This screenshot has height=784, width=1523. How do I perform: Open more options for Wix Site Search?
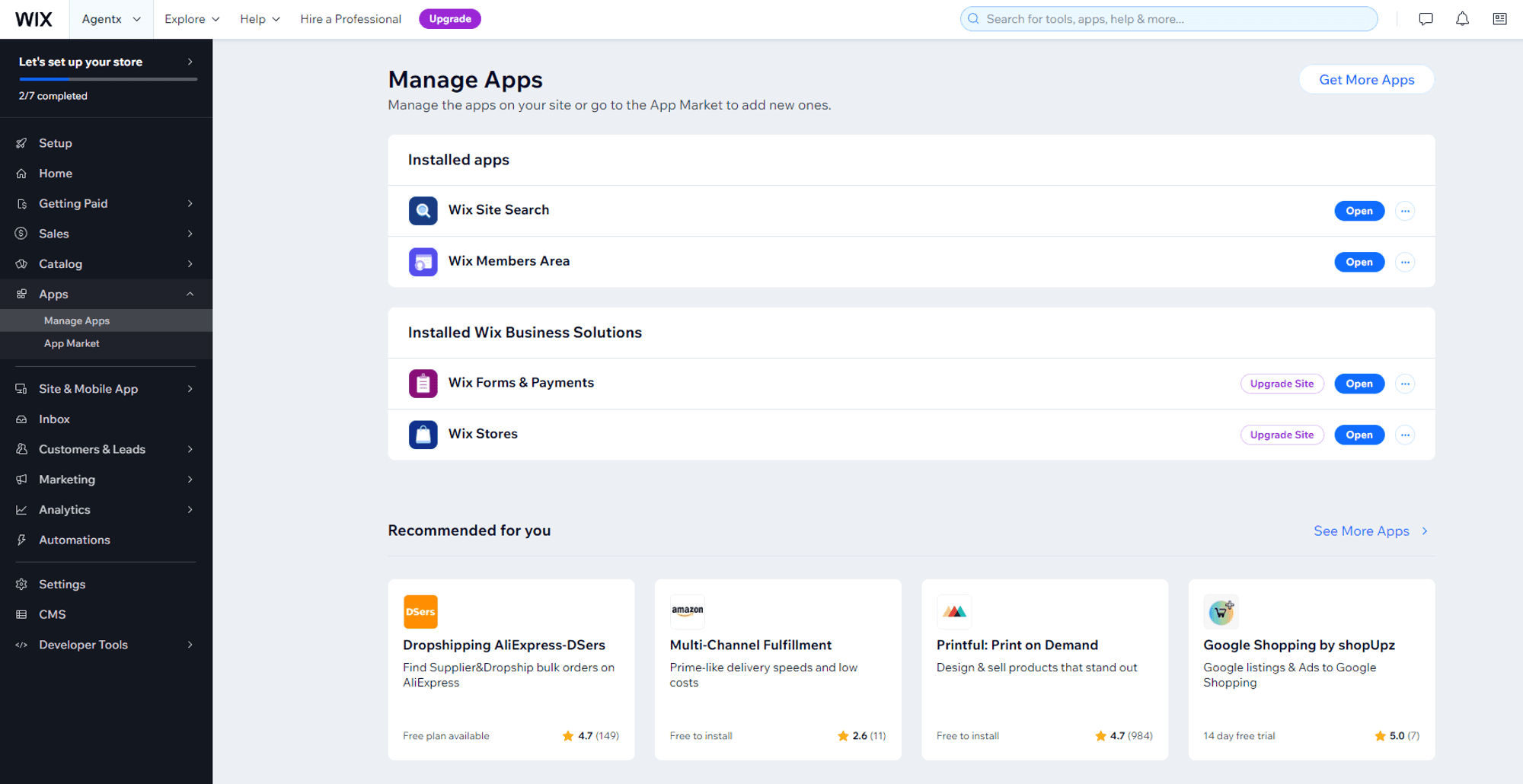click(1405, 211)
